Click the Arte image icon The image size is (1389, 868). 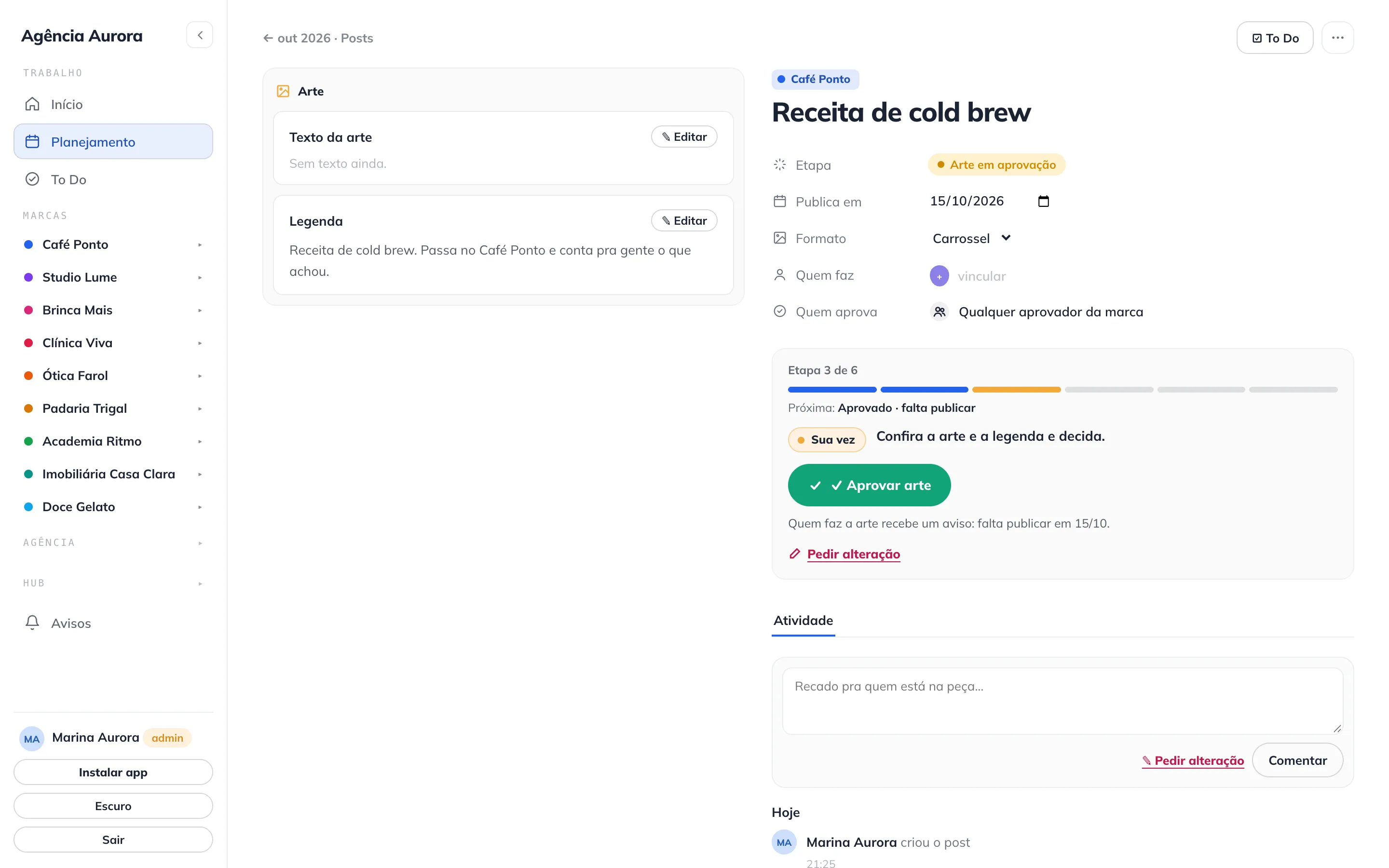tap(283, 91)
